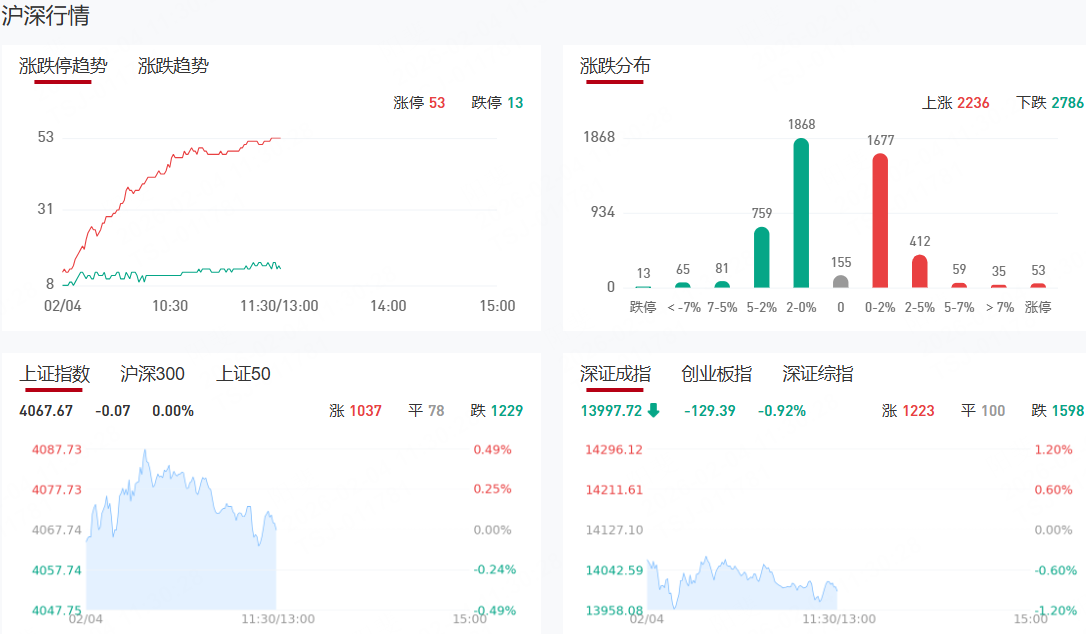This screenshot has height=634, width=1086.
Task: Click the 涨停 53 legend label
Action: click(419, 103)
